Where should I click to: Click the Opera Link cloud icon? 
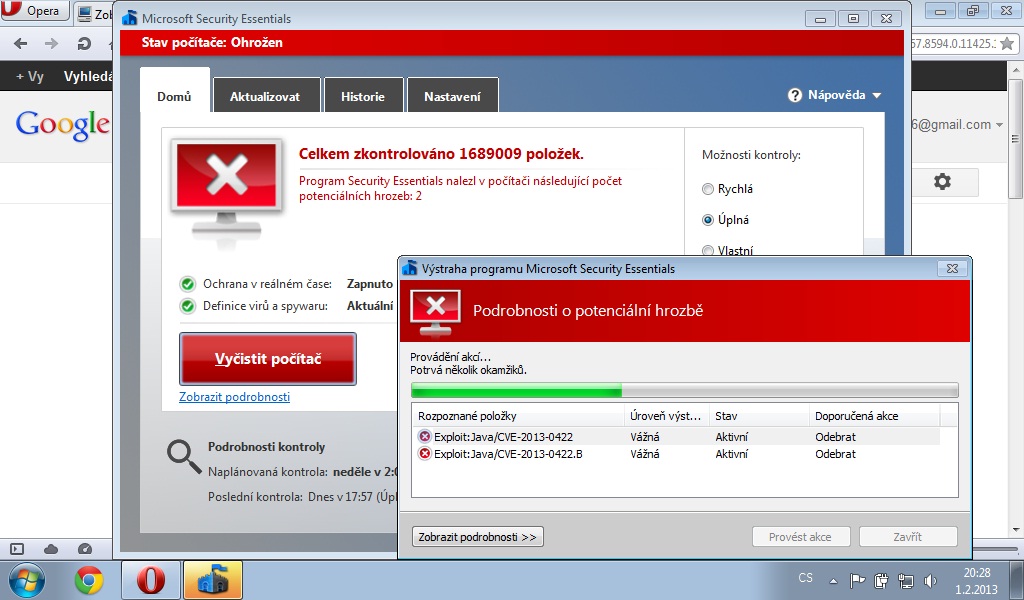[x=51, y=549]
